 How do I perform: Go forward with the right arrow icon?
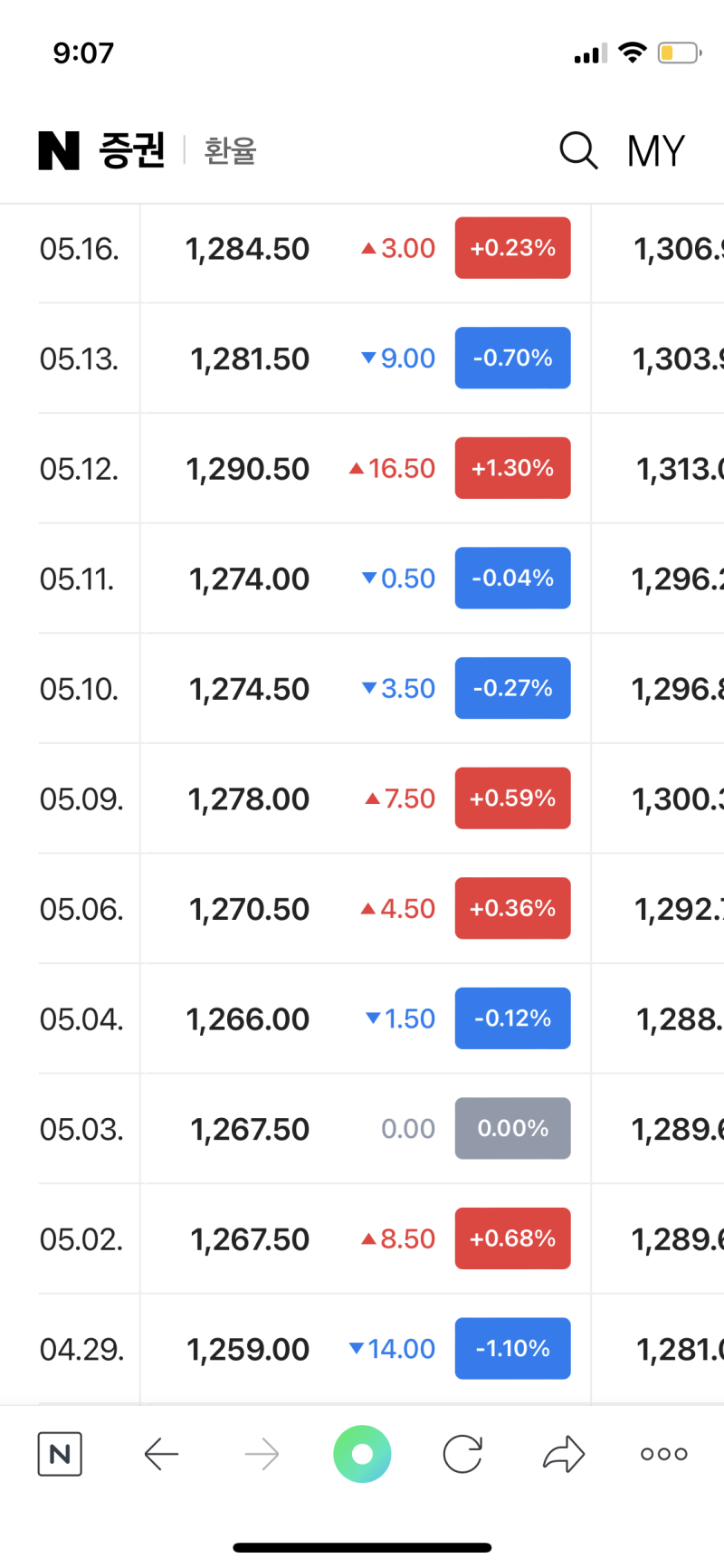pyautogui.click(x=262, y=1455)
